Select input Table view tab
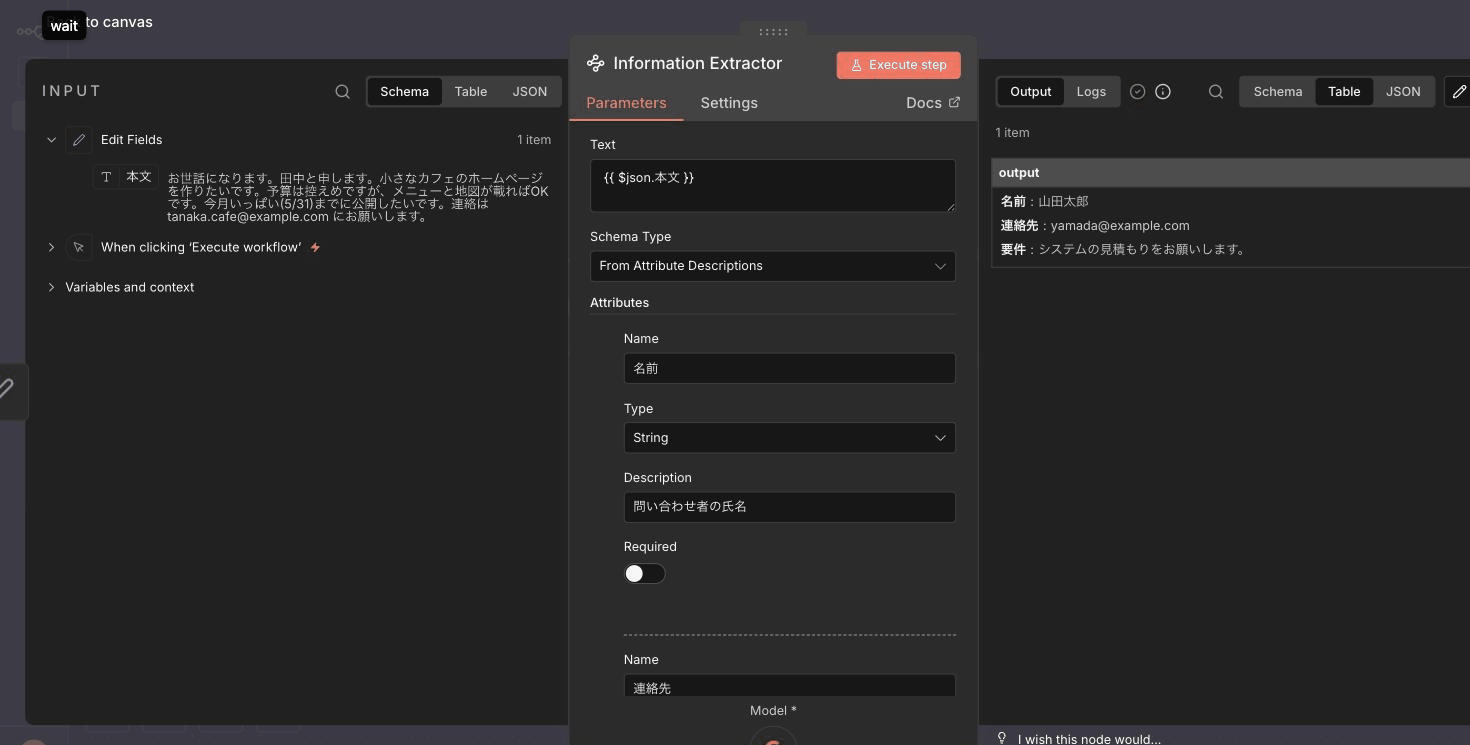 [471, 91]
